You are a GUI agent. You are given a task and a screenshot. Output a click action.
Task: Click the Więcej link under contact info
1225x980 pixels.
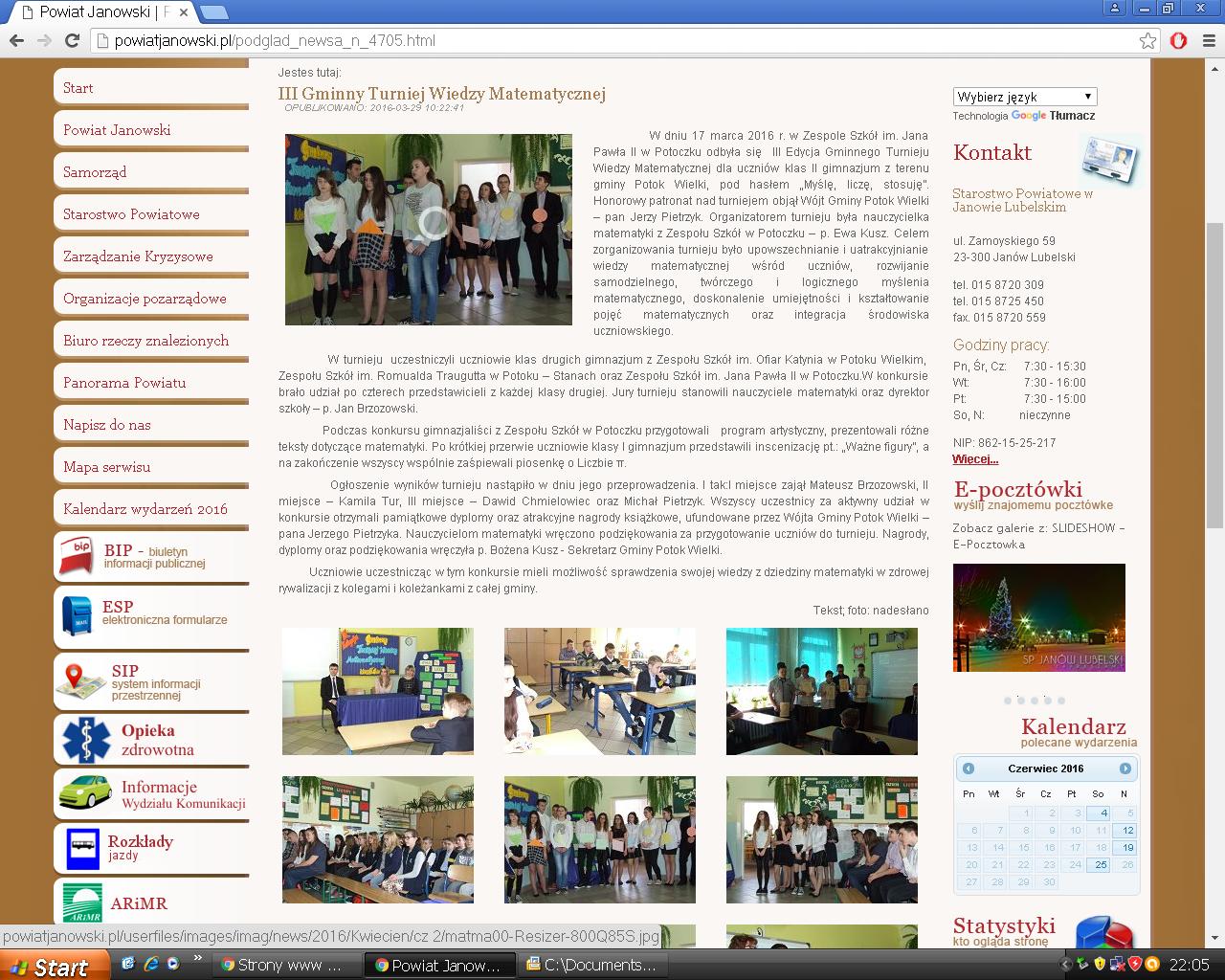click(975, 459)
